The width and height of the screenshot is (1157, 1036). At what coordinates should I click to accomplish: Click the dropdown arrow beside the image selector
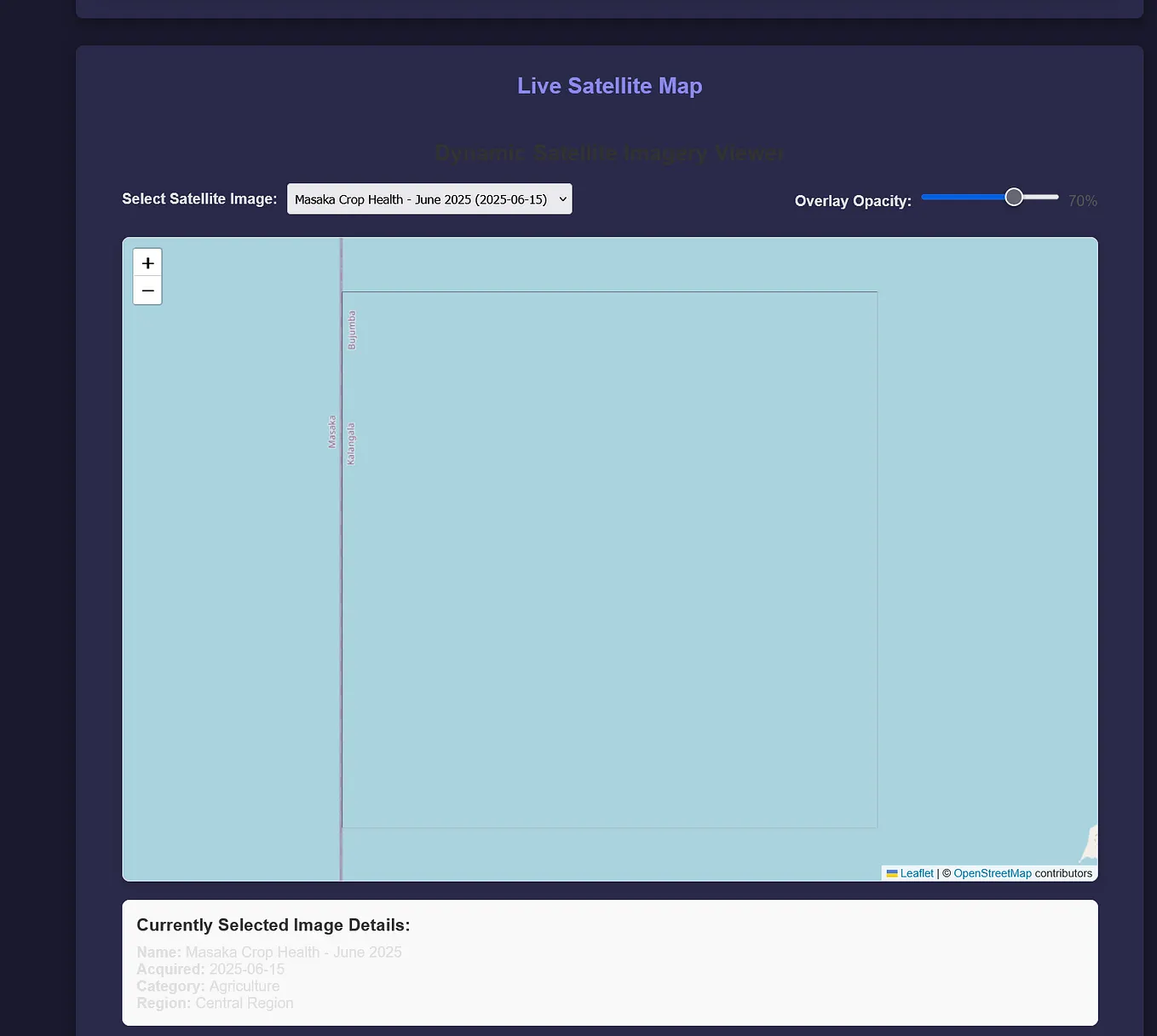tap(561, 199)
